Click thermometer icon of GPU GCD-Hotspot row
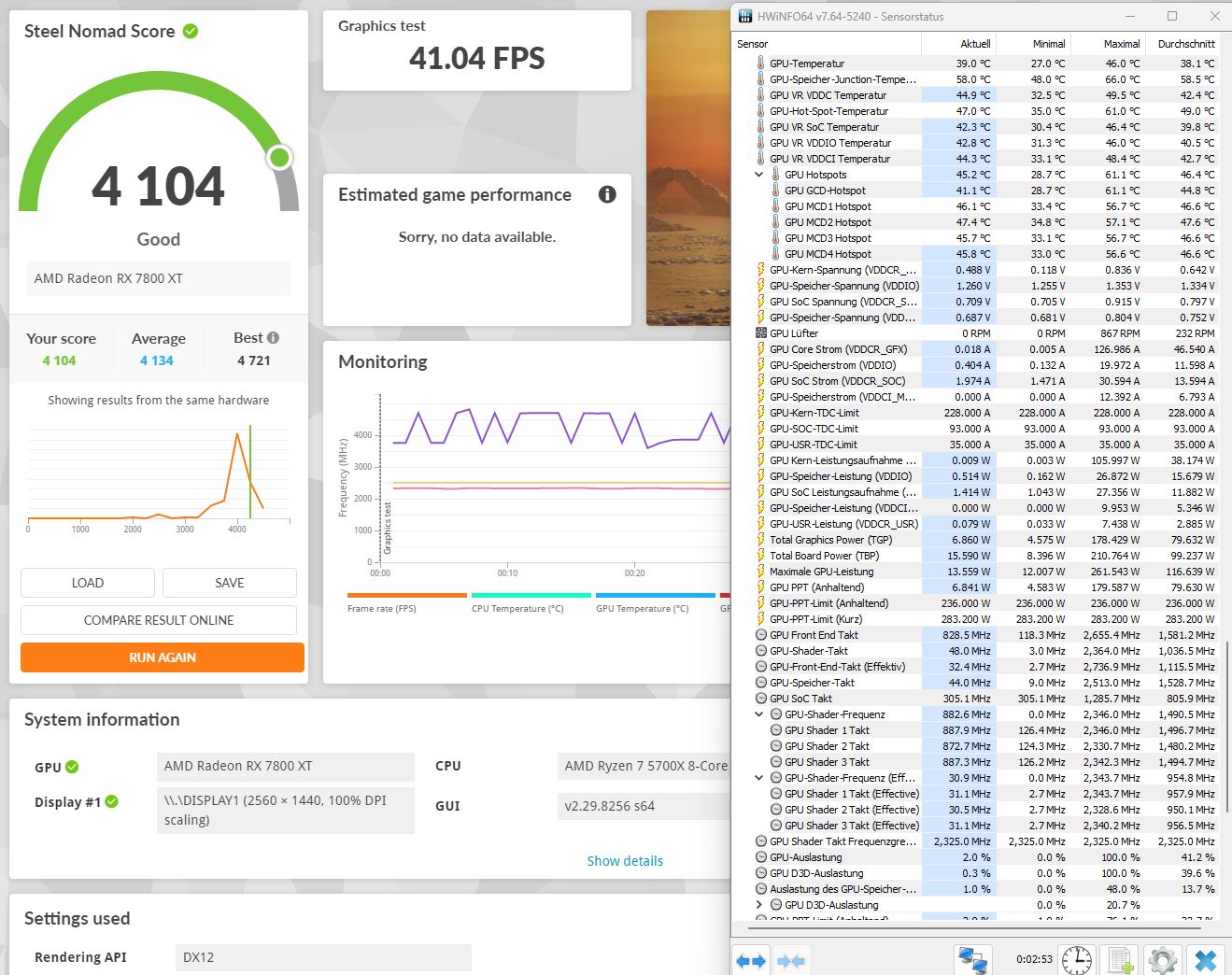Viewport: 1232px width, 975px height. pos(775,191)
